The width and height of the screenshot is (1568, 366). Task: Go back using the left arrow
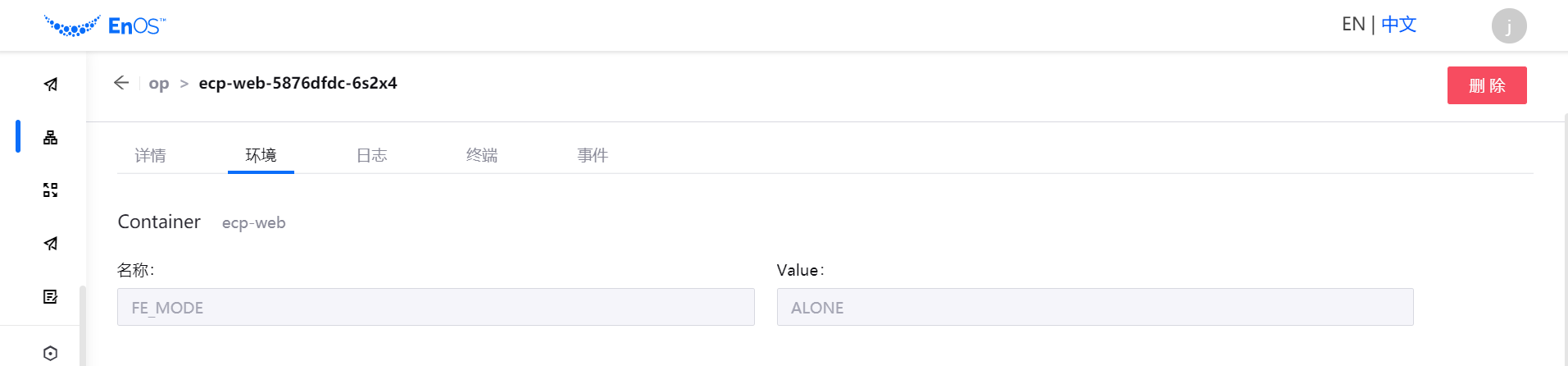tap(121, 83)
